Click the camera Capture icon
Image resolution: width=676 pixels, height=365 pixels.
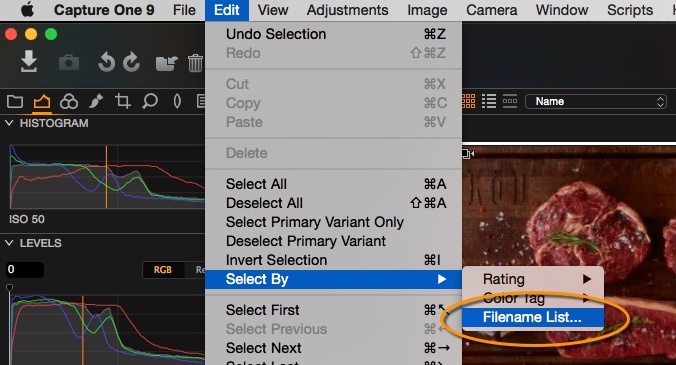[69, 62]
